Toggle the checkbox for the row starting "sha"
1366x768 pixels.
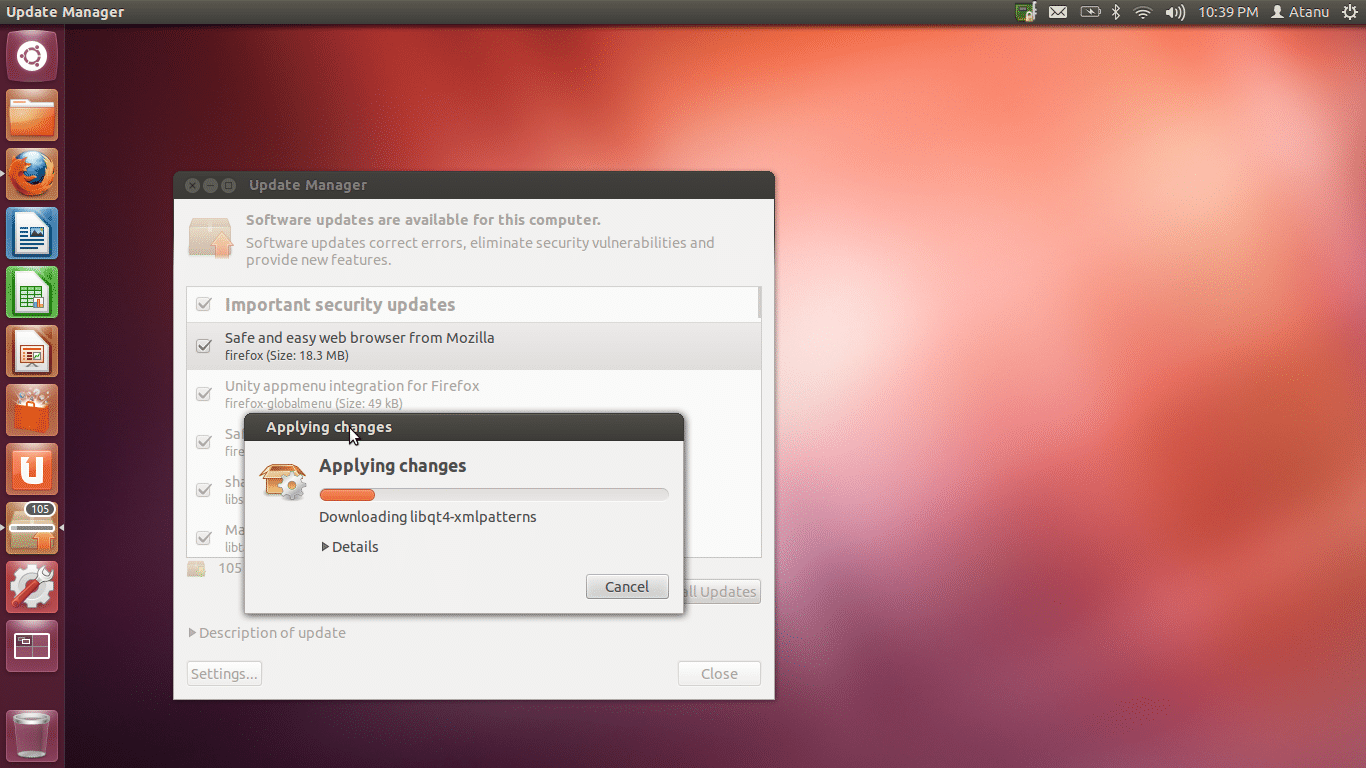click(x=204, y=490)
